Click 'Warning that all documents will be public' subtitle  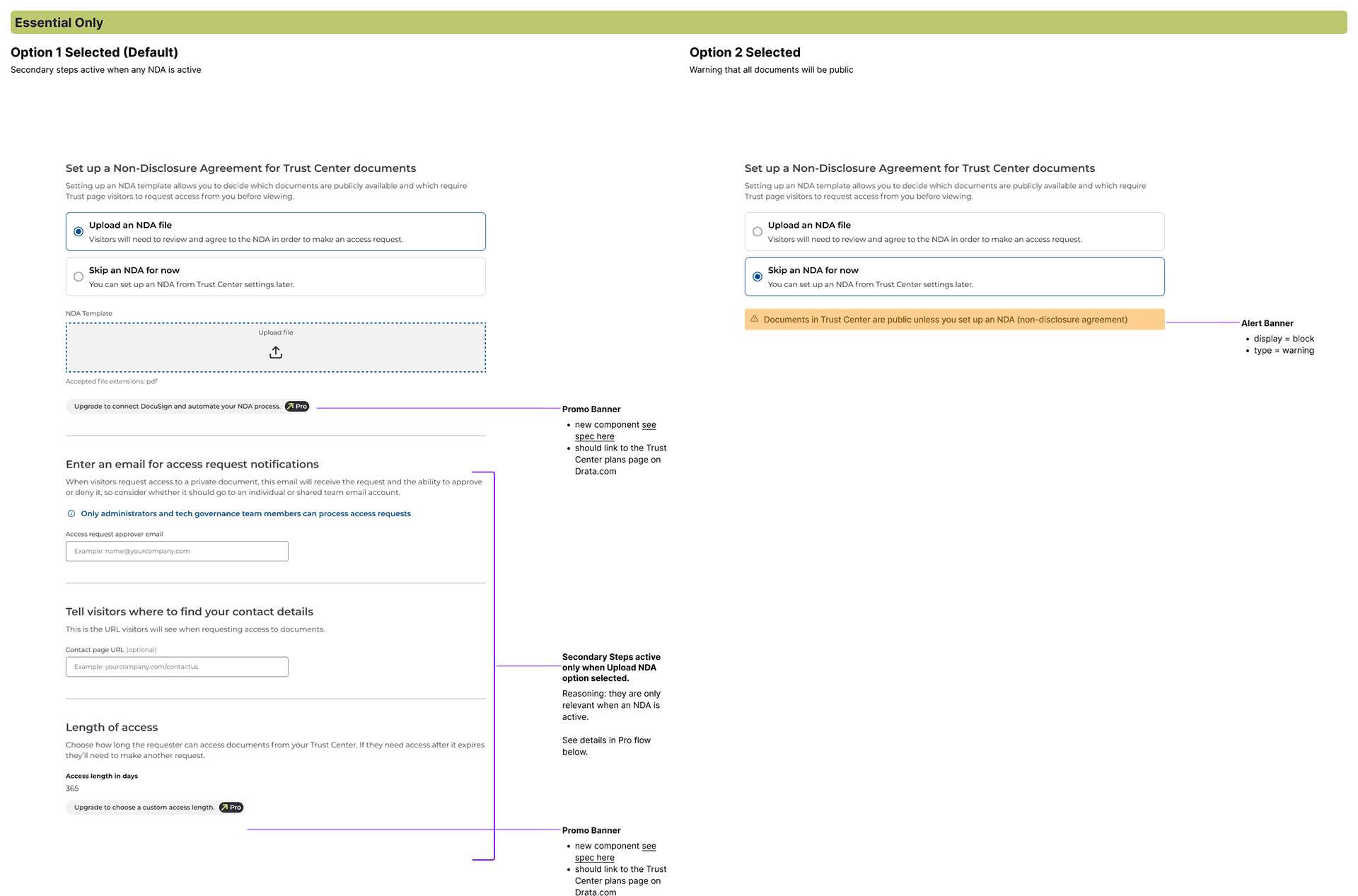coord(771,70)
